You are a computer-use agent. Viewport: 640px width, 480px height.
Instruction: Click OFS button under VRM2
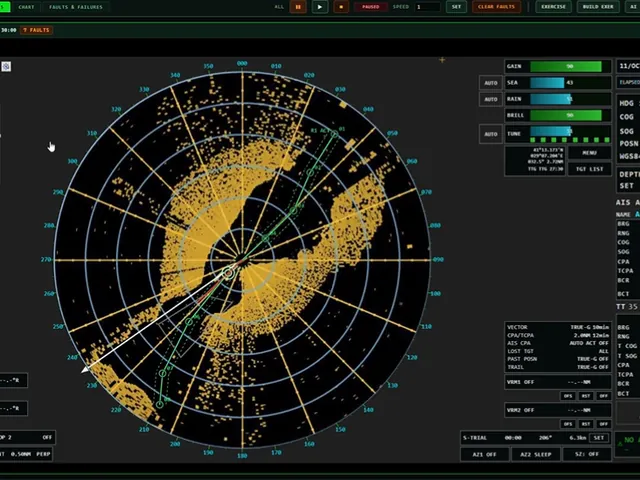coord(568,424)
